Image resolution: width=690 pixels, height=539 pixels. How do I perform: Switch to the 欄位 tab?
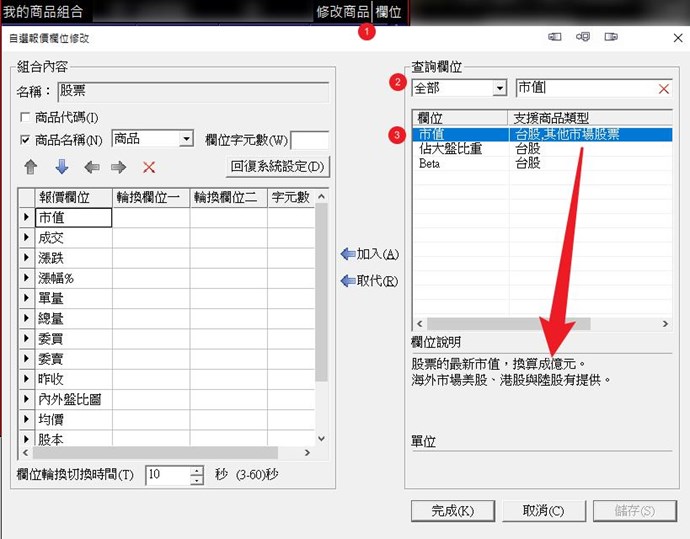coord(388,12)
